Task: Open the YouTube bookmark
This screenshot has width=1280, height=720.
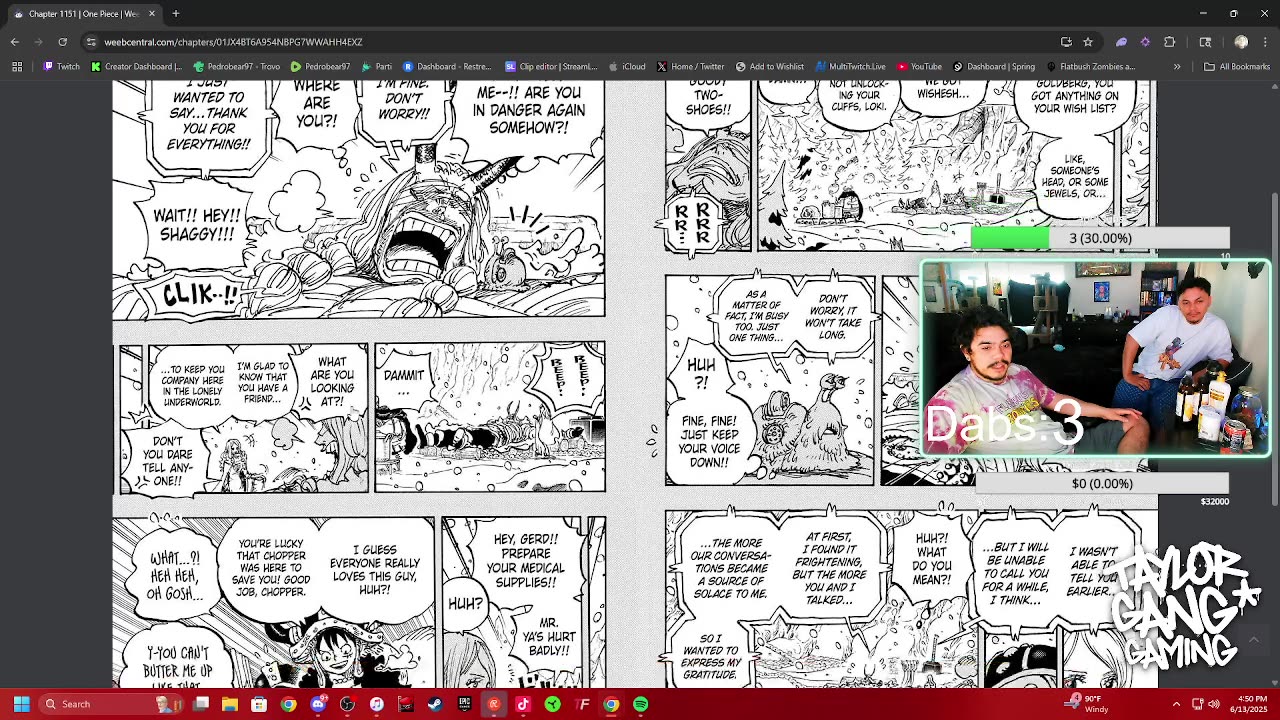Action: click(919, 67)
